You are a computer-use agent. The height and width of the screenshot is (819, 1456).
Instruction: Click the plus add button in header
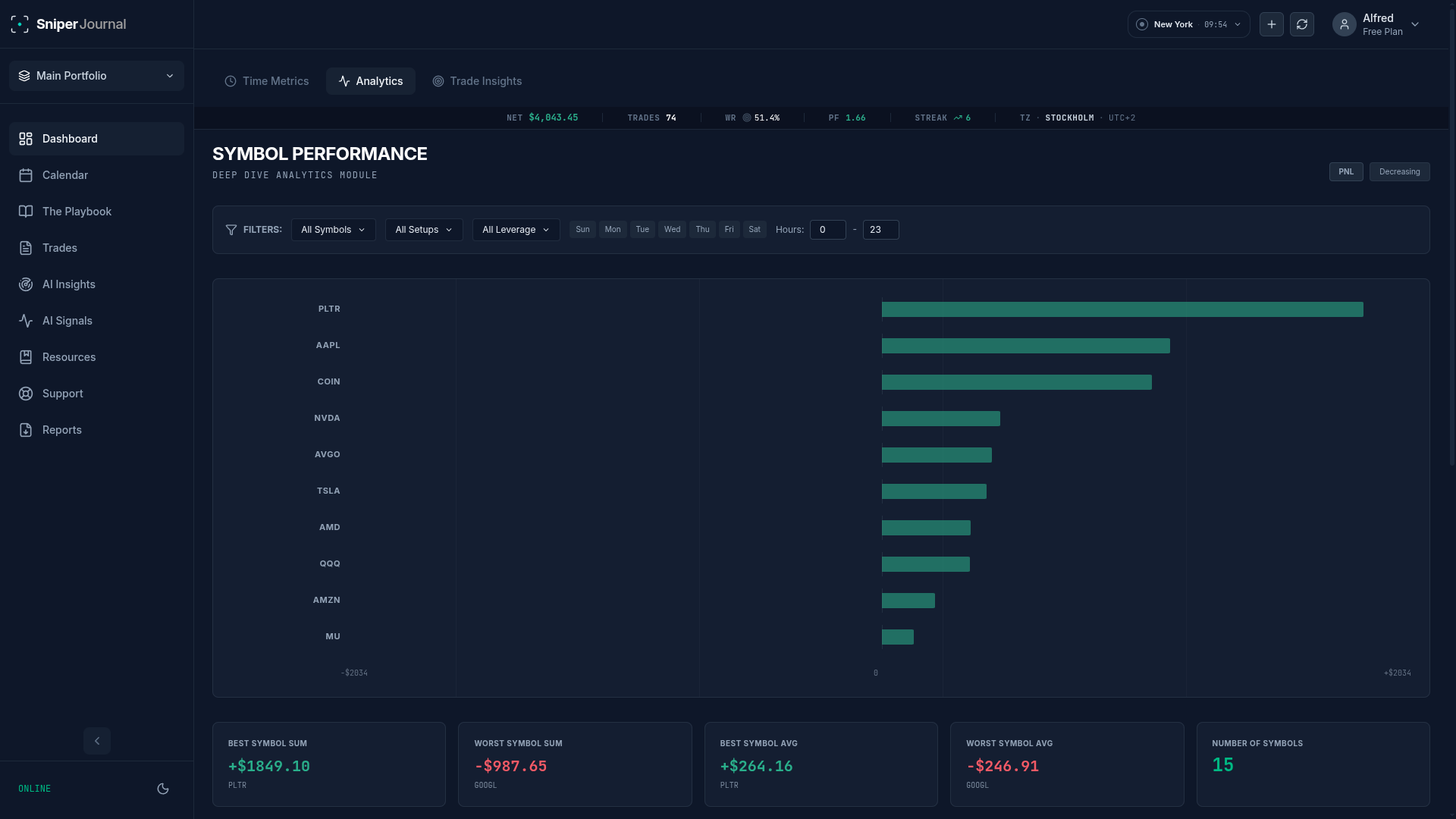pos(1272,24)
